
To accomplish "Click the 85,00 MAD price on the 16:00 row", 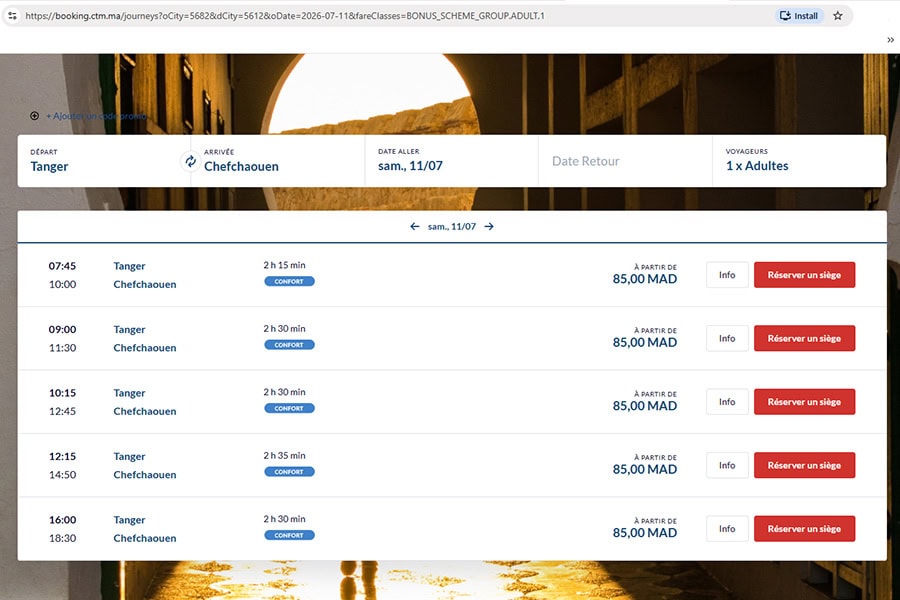I will point(645,533).
